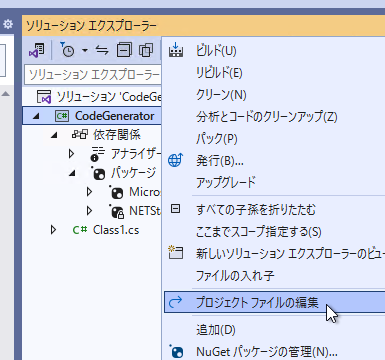
Task: Click collapse icon beside すべての子孫を折りたたむ
Action: [175, 209]
